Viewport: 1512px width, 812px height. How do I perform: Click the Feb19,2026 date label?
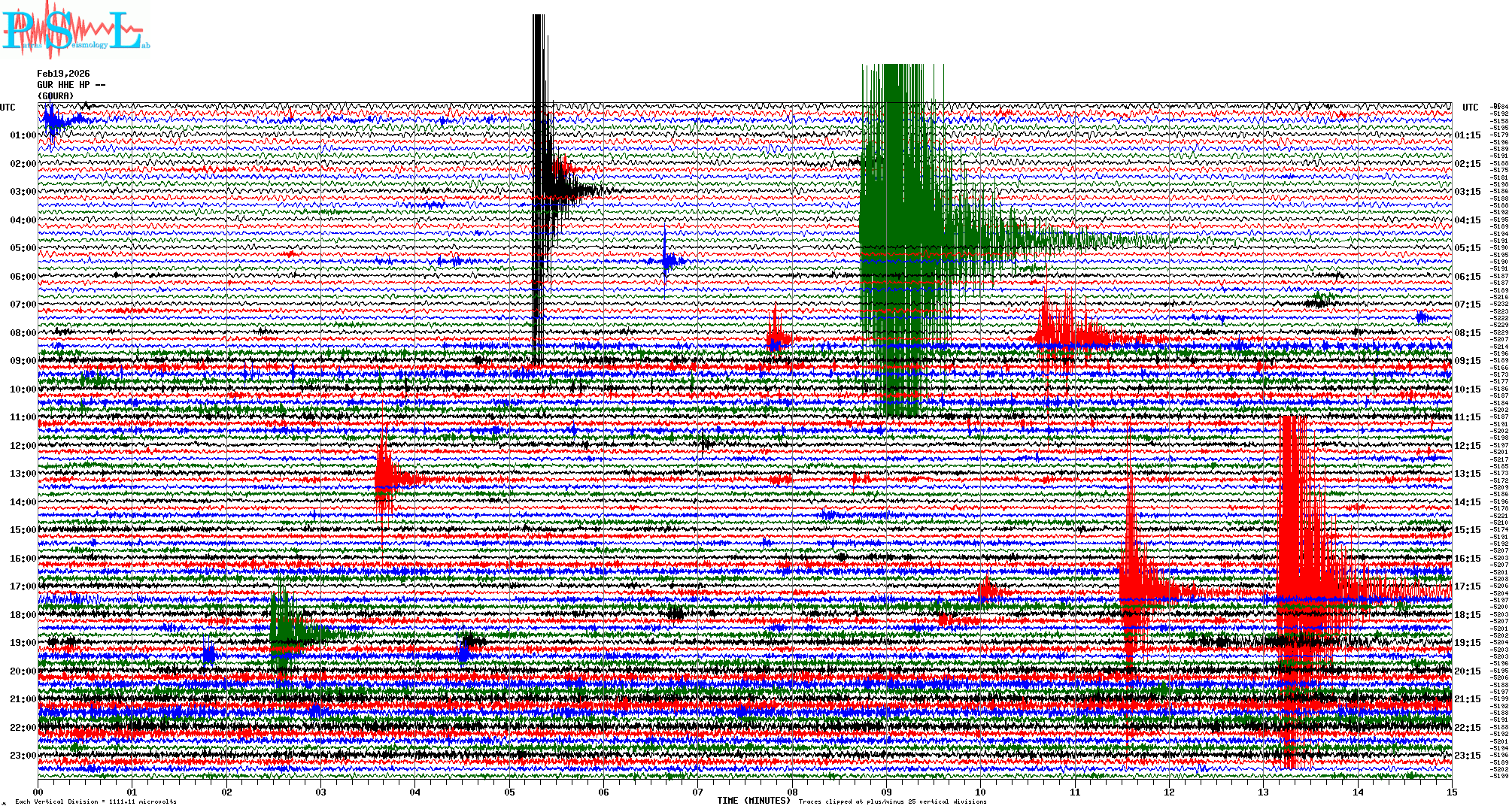coord(63,74)
